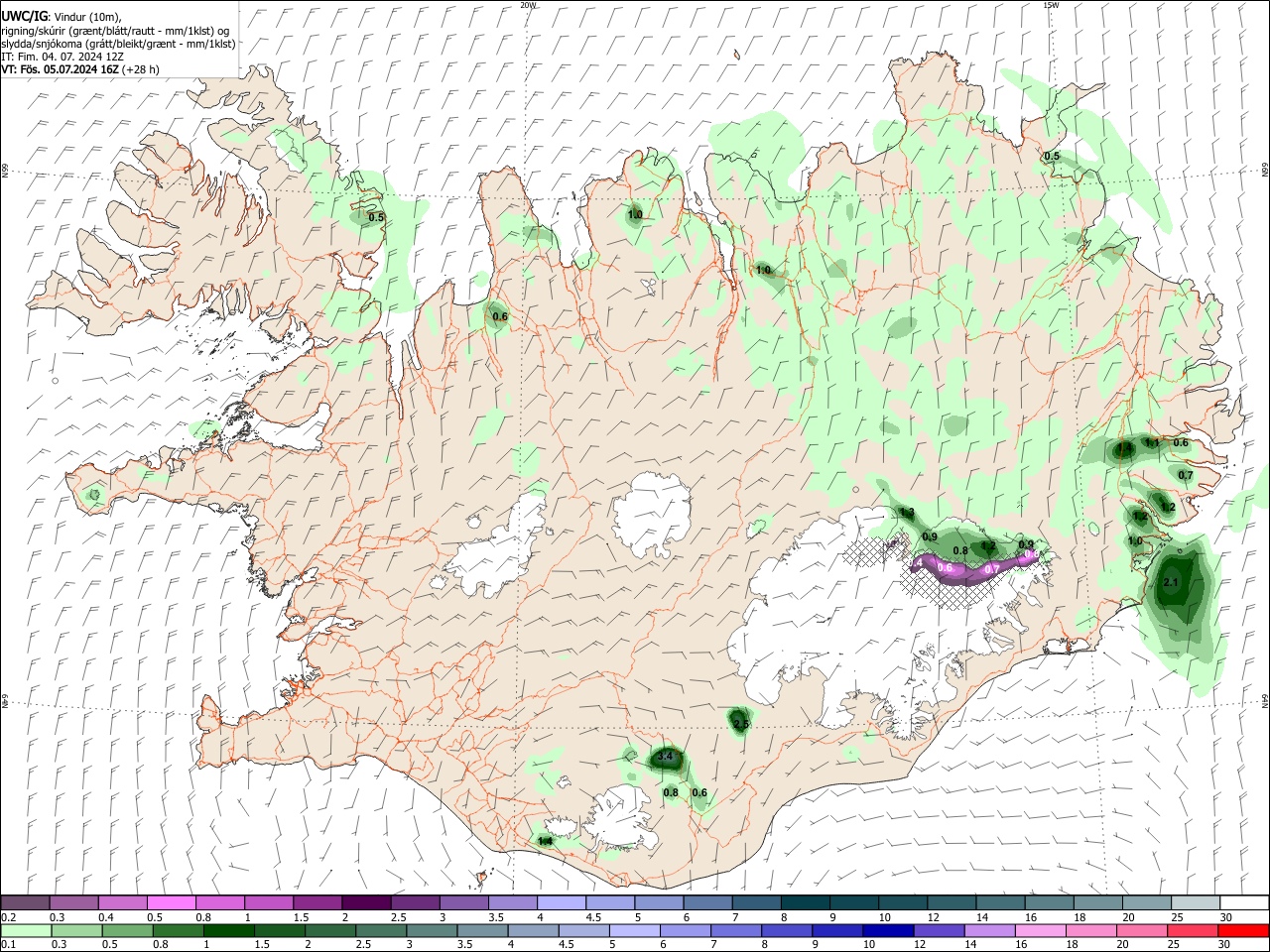Click the 0.6 label inside the purple snow band
Screen dimensions: 1270x952
[945, 567]
